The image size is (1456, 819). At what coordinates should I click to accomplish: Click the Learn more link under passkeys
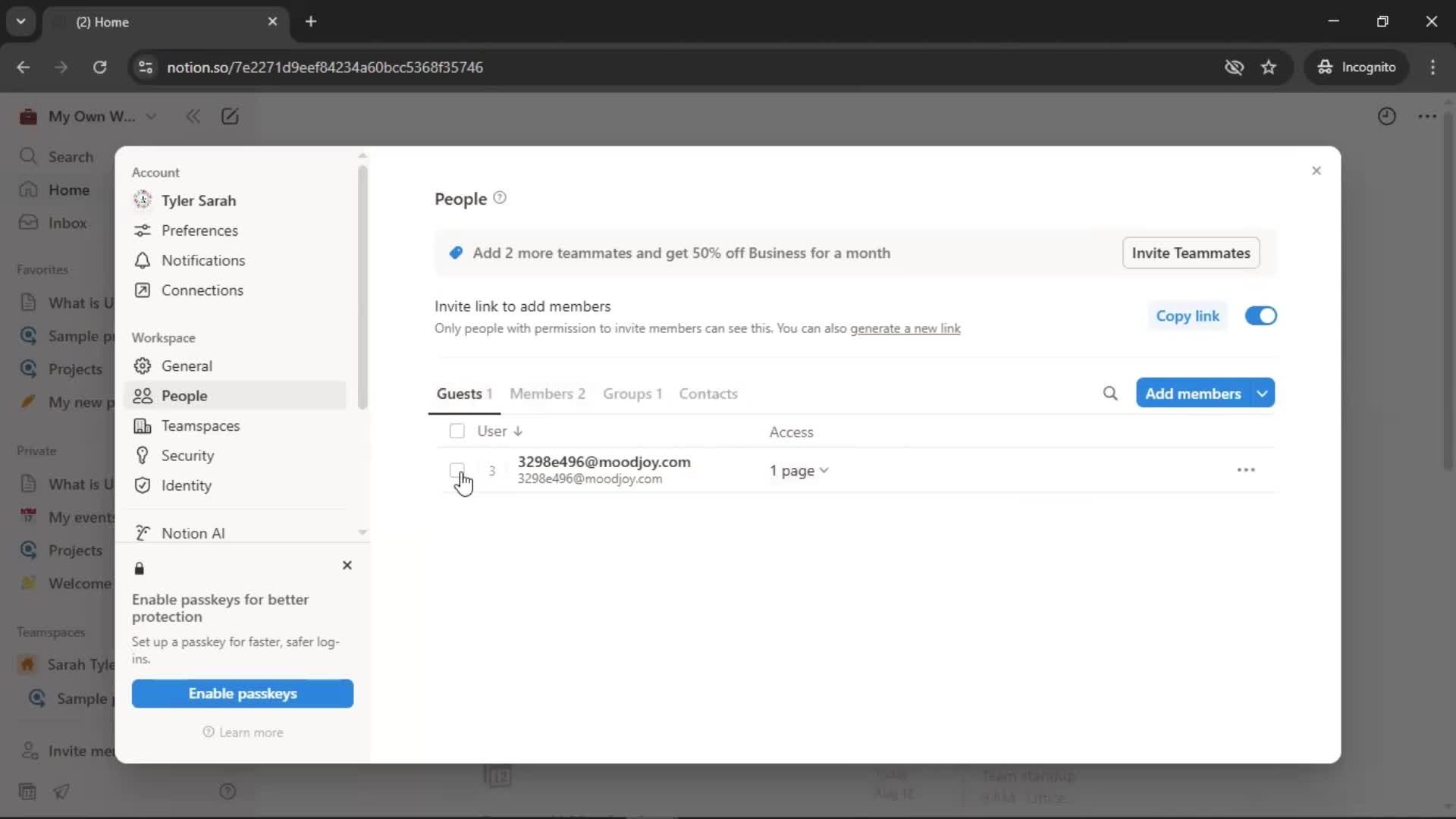point(243,733)
